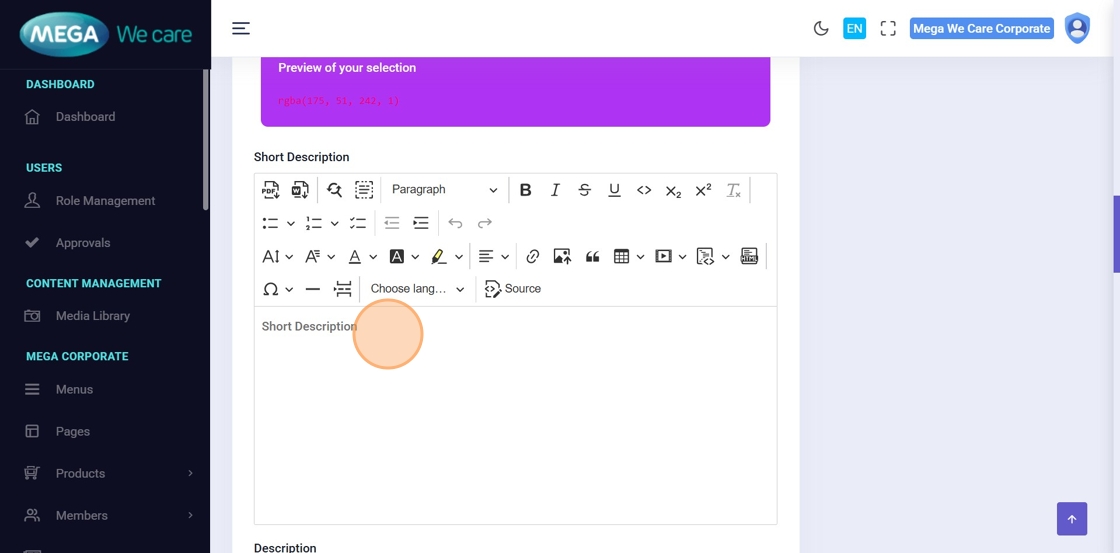Open Media Library in the sidebar
Image resolution: width=1120 pixels, height=553 pixels.
(x=93, y=316)
